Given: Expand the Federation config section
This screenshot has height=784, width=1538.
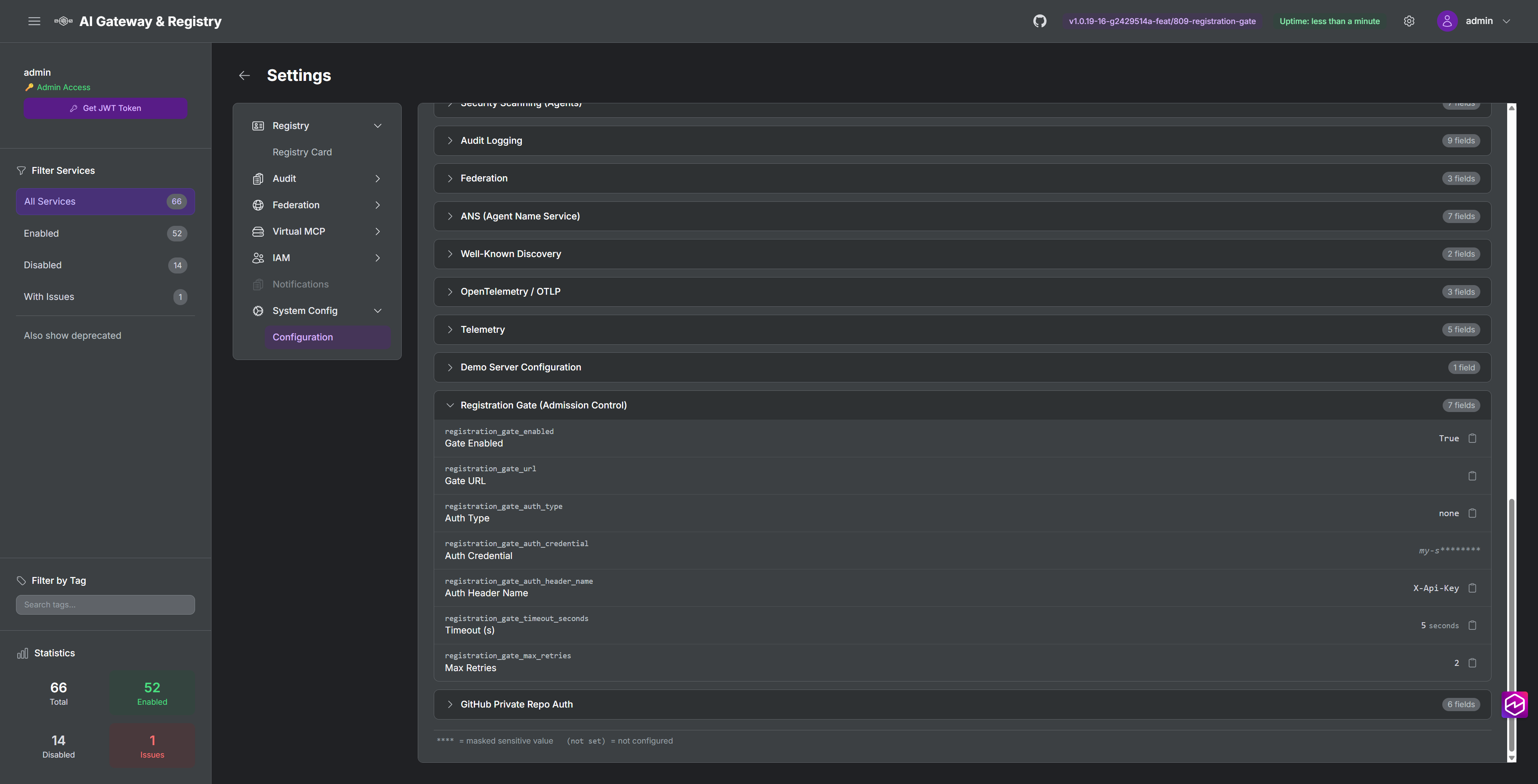Looking at the screenshot, I should coord(962,179).
